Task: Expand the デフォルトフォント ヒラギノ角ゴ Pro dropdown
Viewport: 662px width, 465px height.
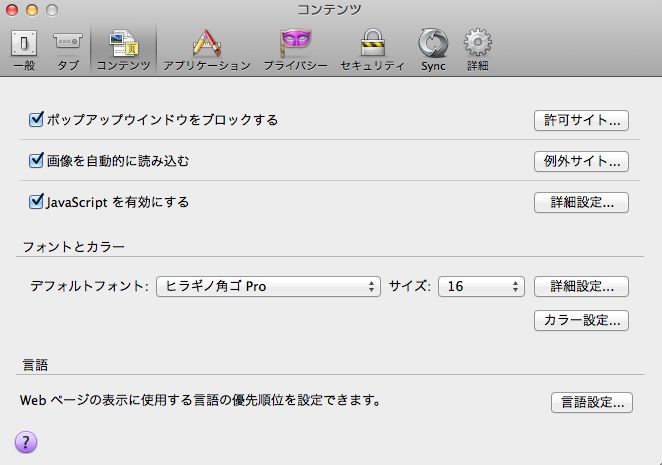Action: 268,287
